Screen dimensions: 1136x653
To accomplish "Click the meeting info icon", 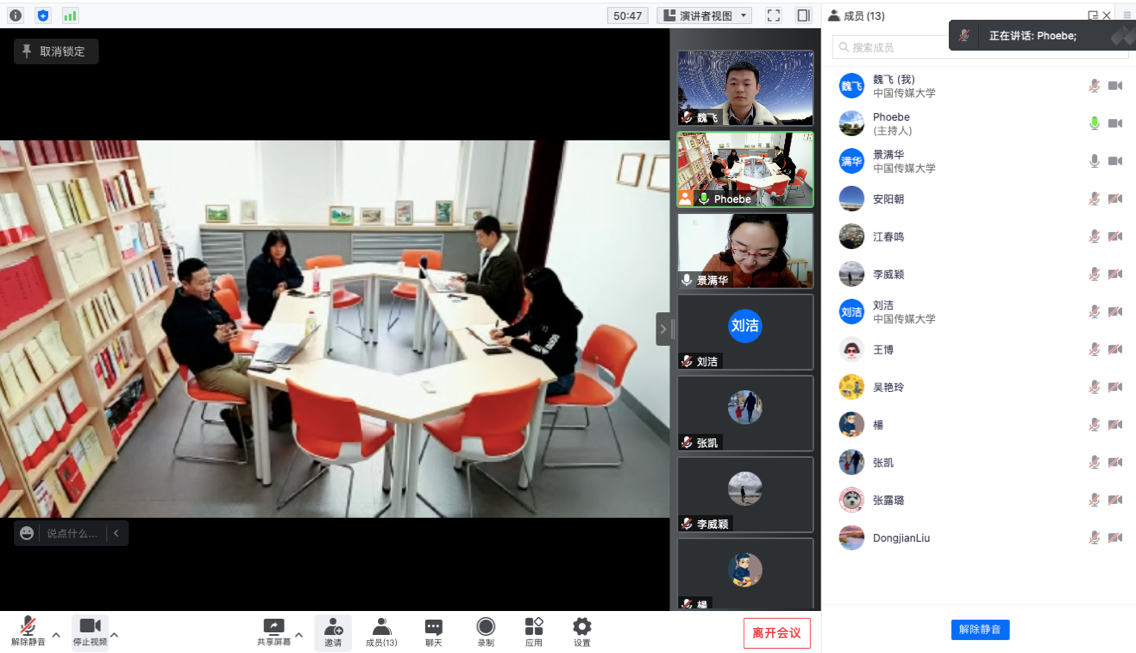I will [x=15, y=16].
